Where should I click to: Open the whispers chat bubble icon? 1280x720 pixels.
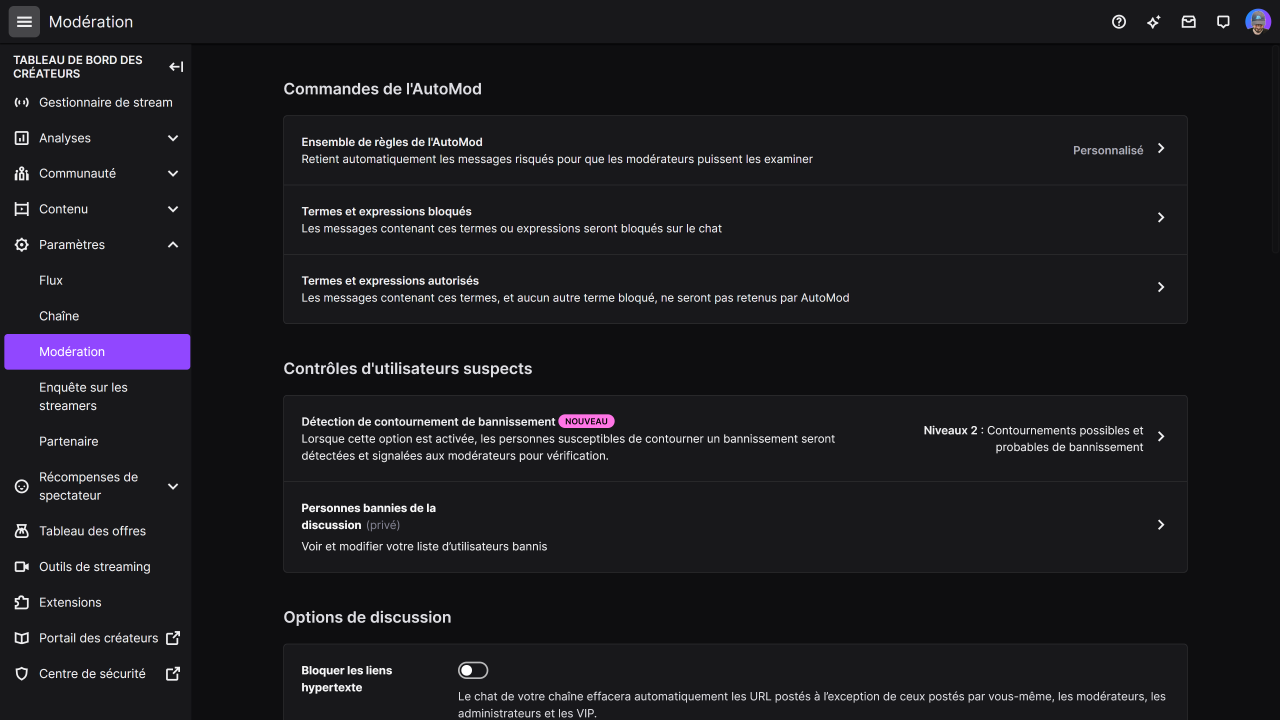(x=1223, y=22)
